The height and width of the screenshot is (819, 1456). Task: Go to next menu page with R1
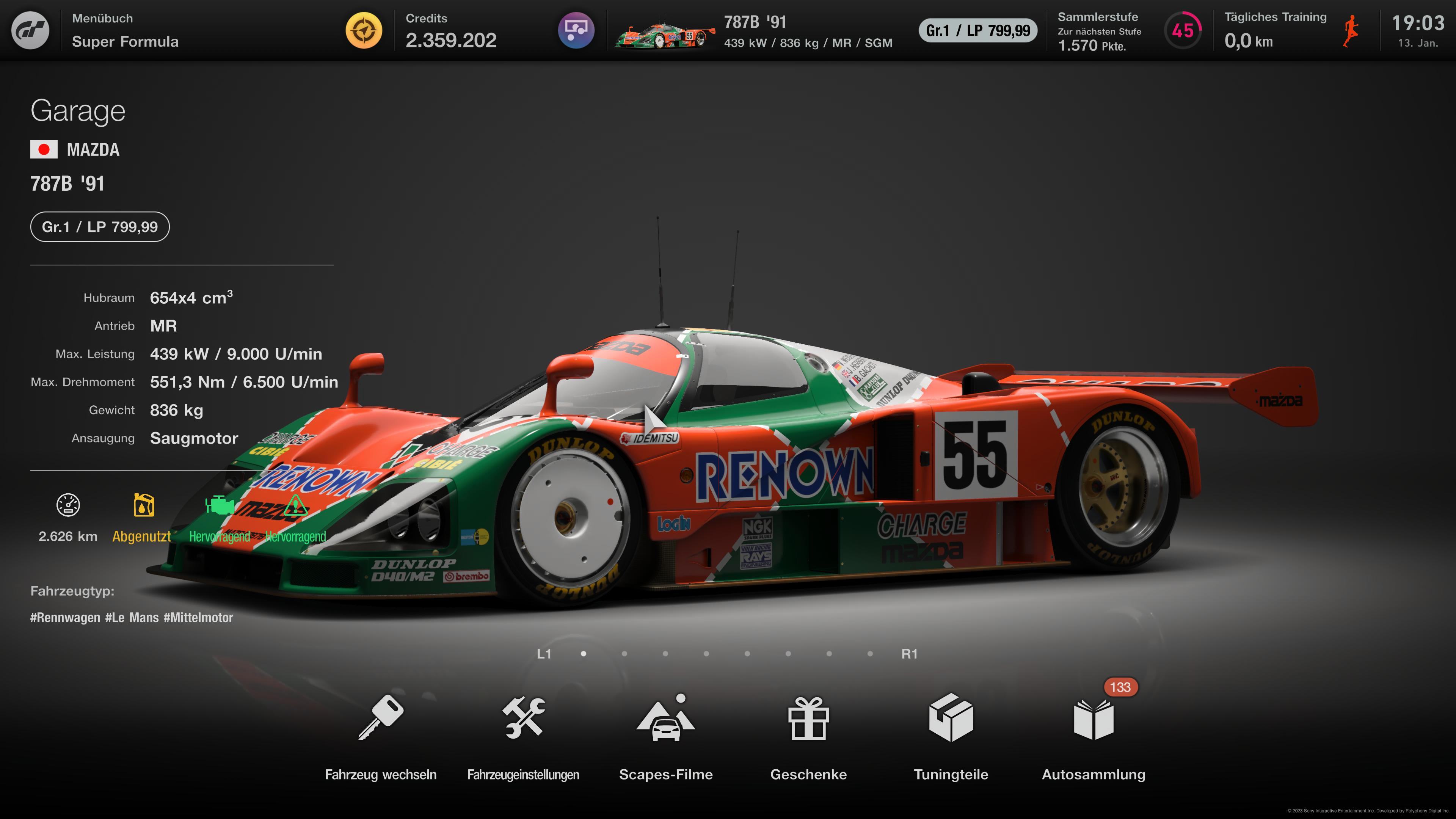pyautogui.click(x=910, y=654)
